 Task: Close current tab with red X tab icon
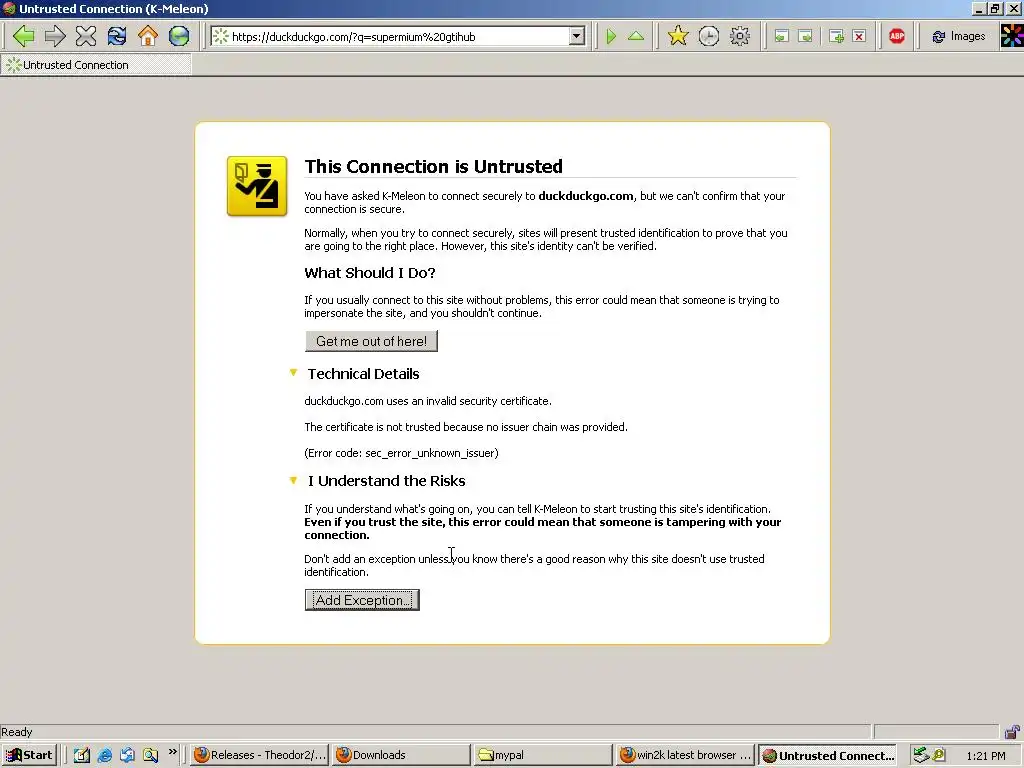pos(859,37)
